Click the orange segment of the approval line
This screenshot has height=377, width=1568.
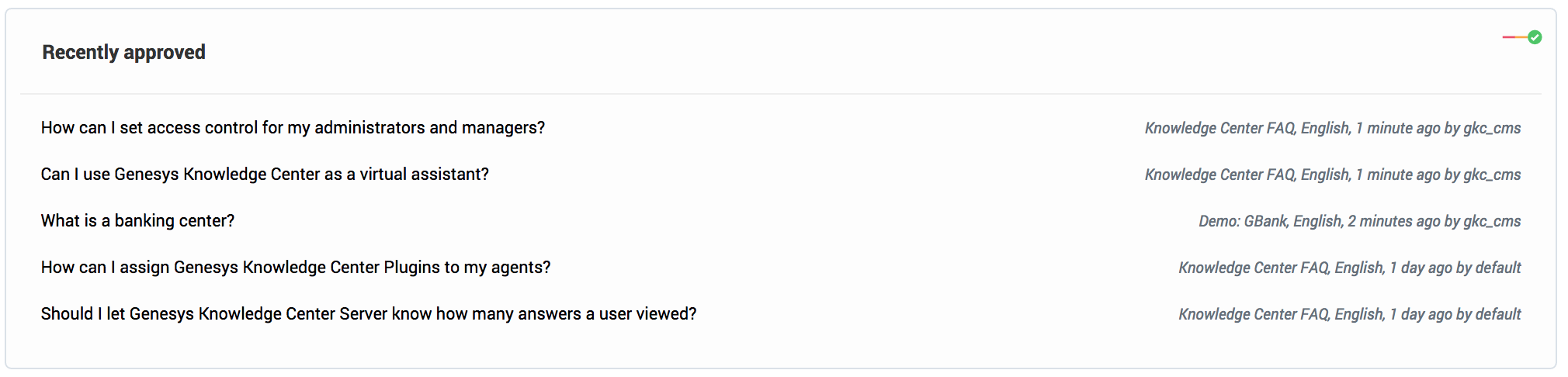coord(1521,37)
